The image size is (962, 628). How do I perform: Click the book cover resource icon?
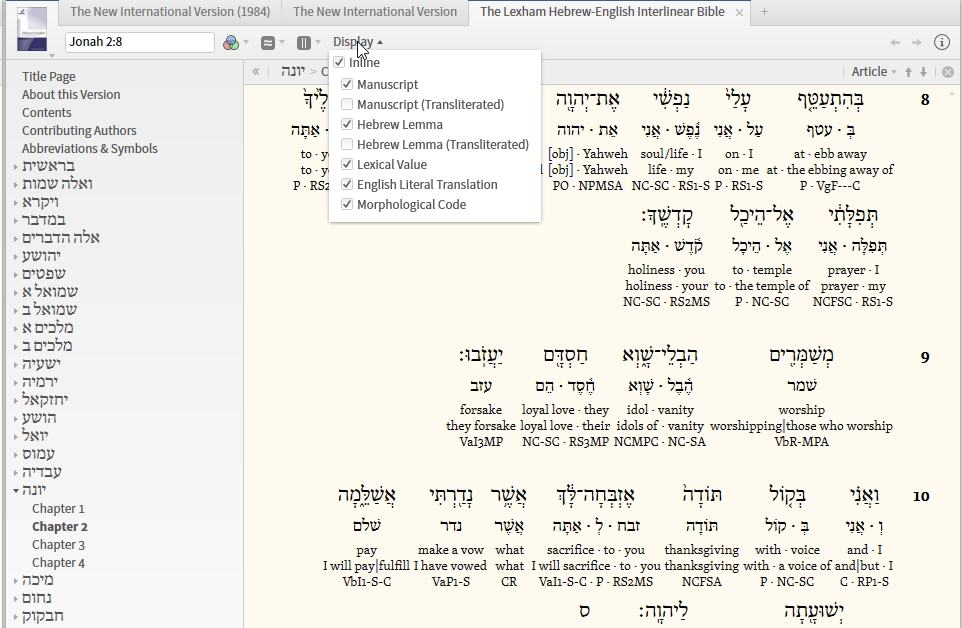31,29
